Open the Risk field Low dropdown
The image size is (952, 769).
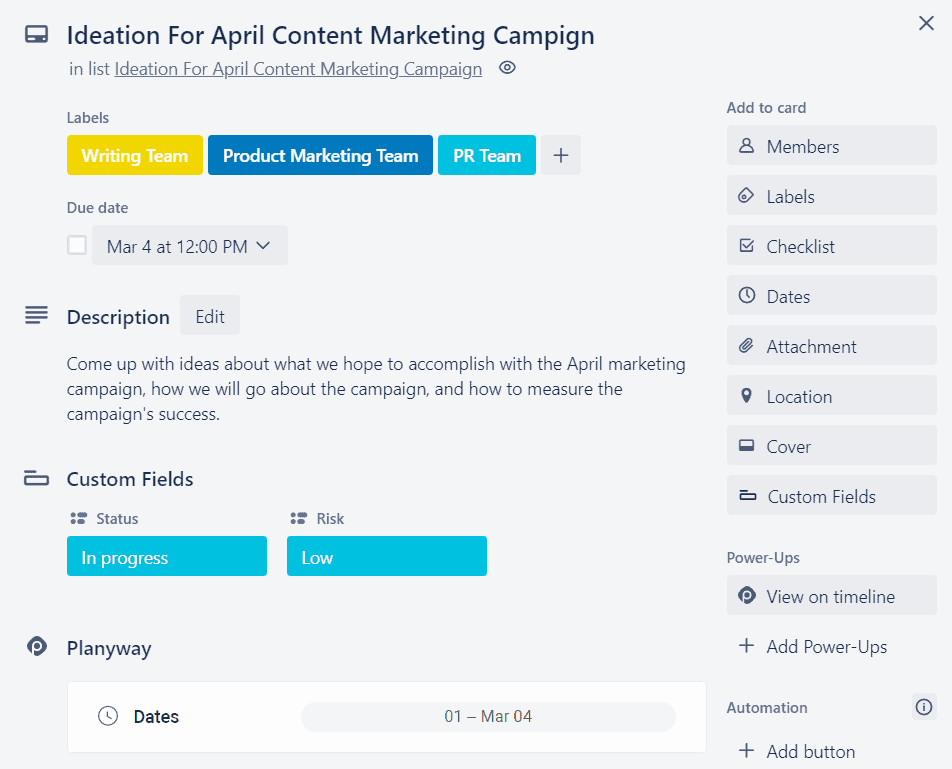coord(387,556)
